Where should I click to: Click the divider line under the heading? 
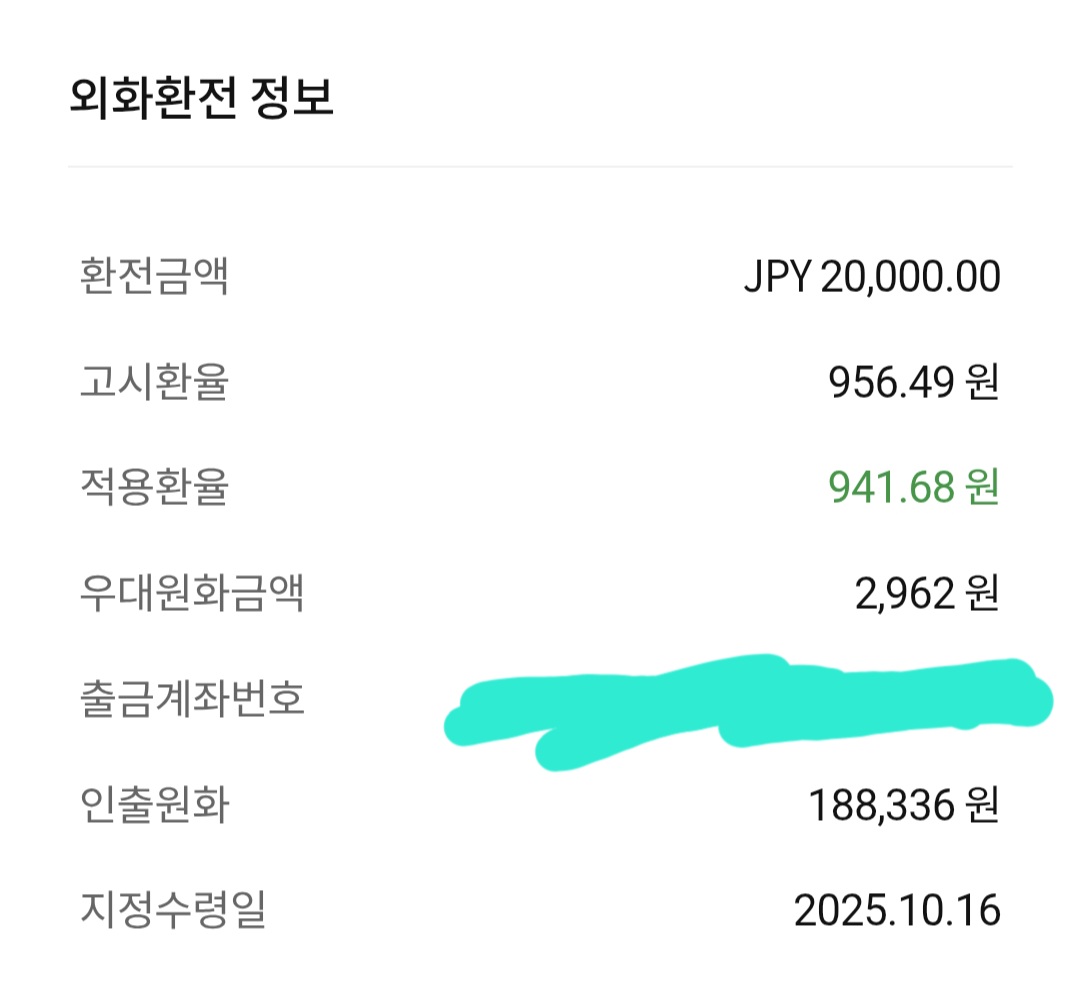click(x=540, y=166)
